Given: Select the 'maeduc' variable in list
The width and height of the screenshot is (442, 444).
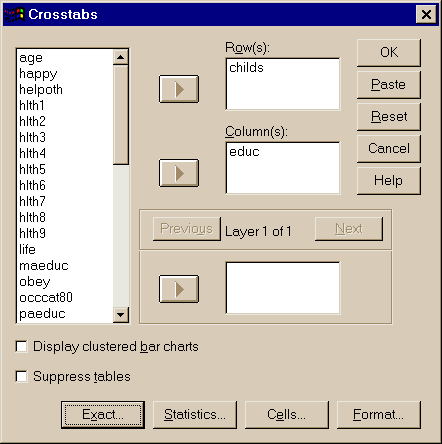Looking at the screenshot, I should [44, 266].
